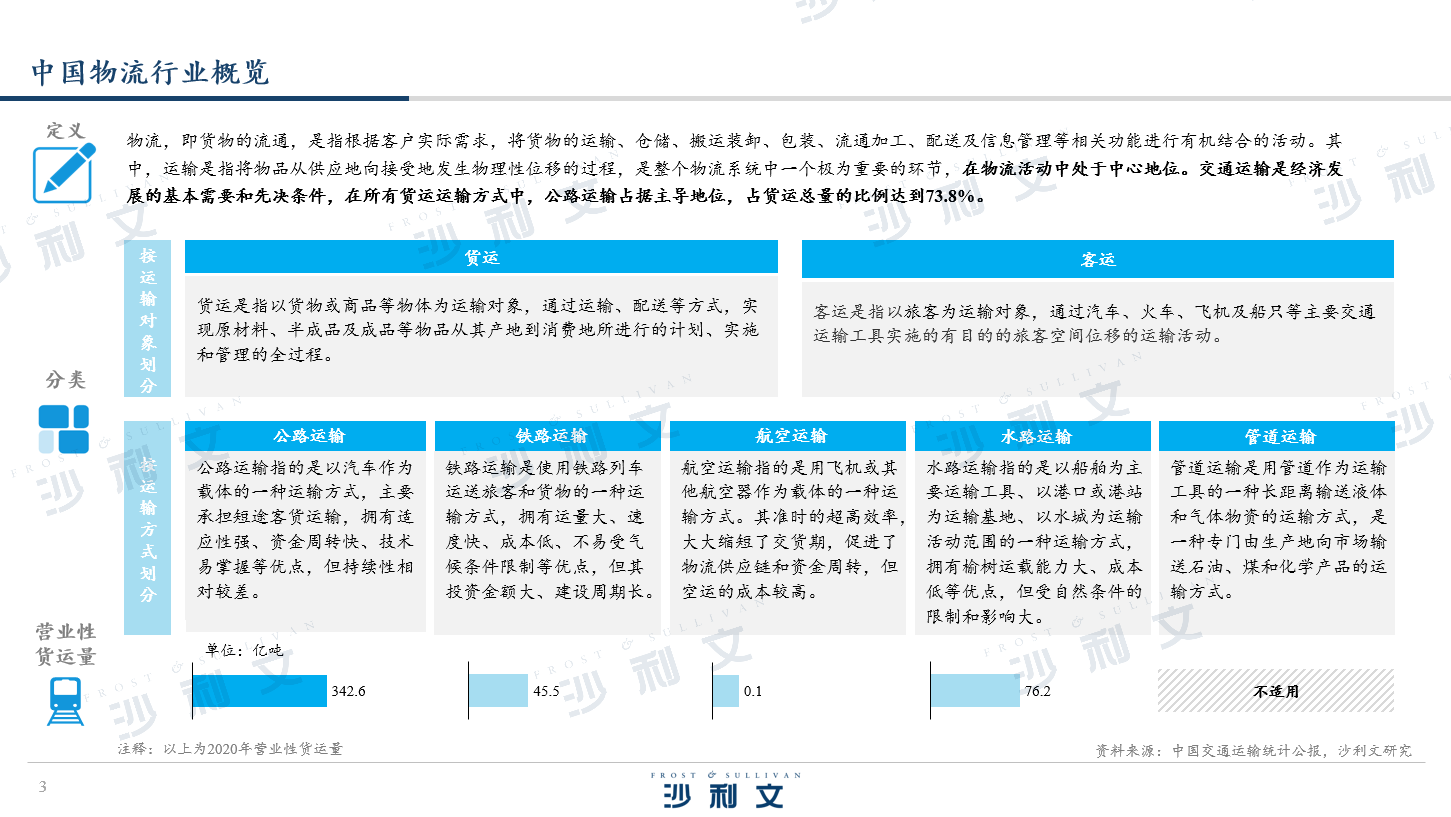Click the definition paragraph starting 物流，即货物的流通

tap(735, 168)
